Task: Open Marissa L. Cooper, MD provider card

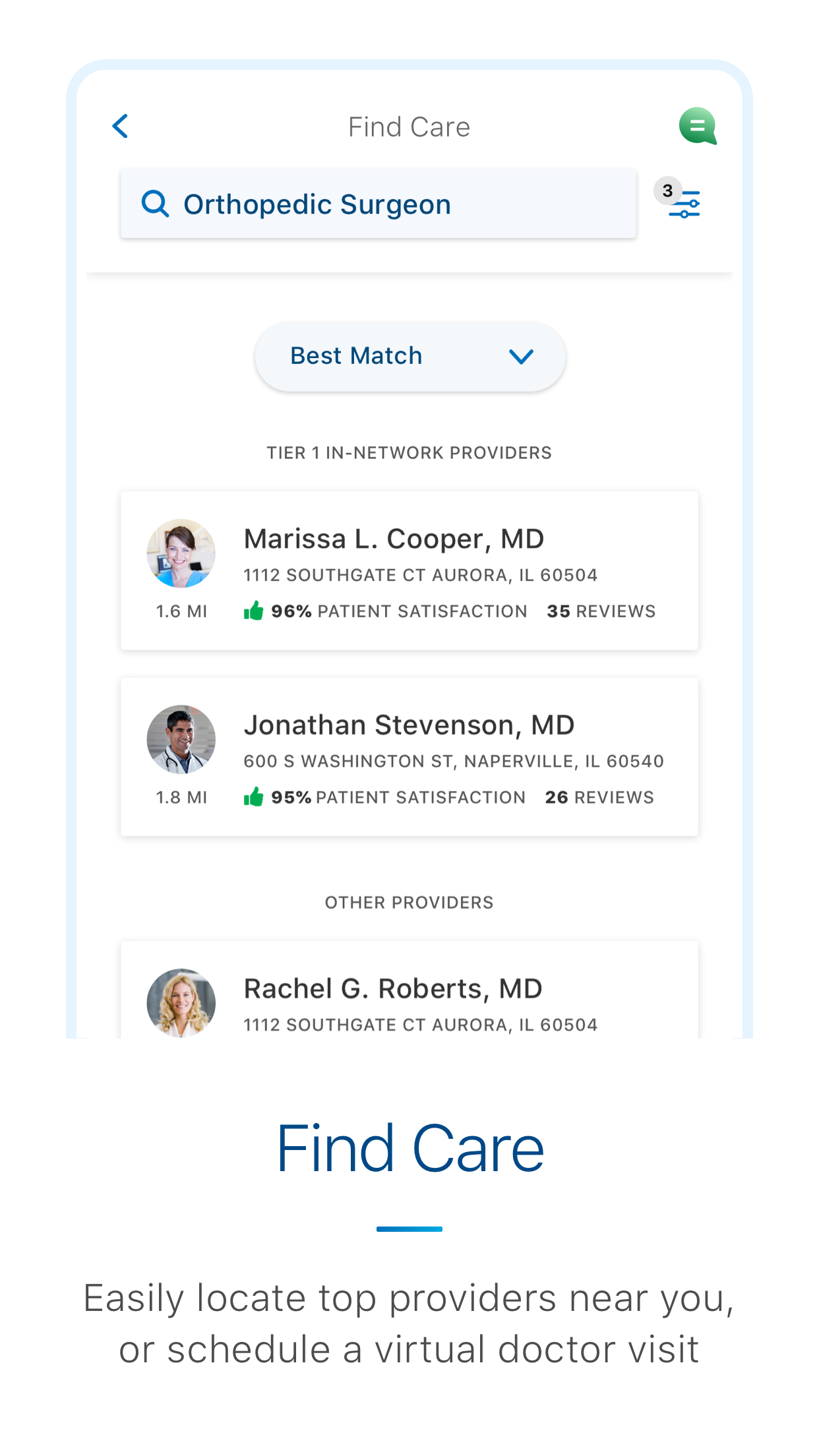Action: point(409,569)
